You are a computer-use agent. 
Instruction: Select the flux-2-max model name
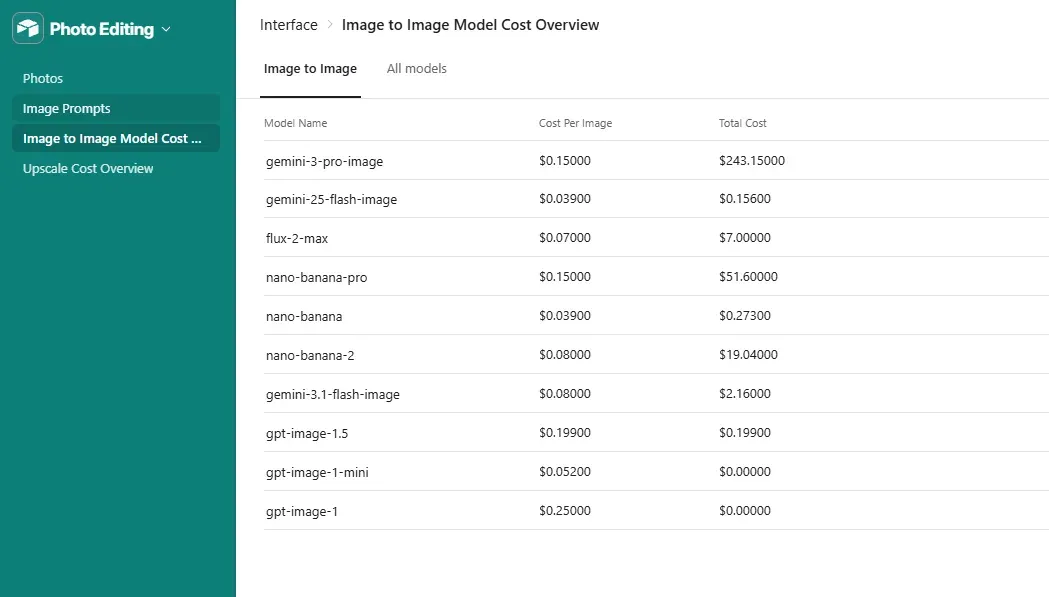pyautogui.click(x=297, y=238)
